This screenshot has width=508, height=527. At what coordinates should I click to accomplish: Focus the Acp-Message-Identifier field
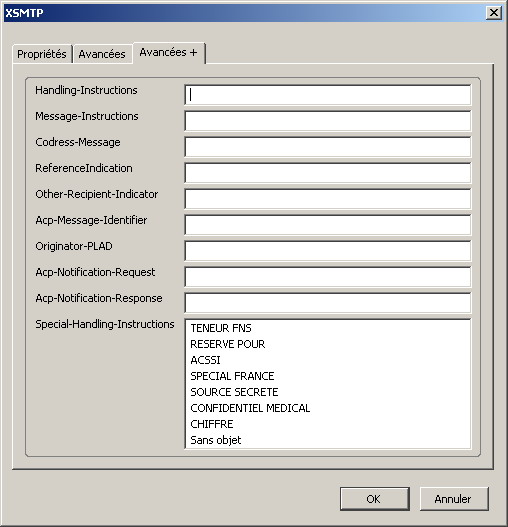[328, 225]
